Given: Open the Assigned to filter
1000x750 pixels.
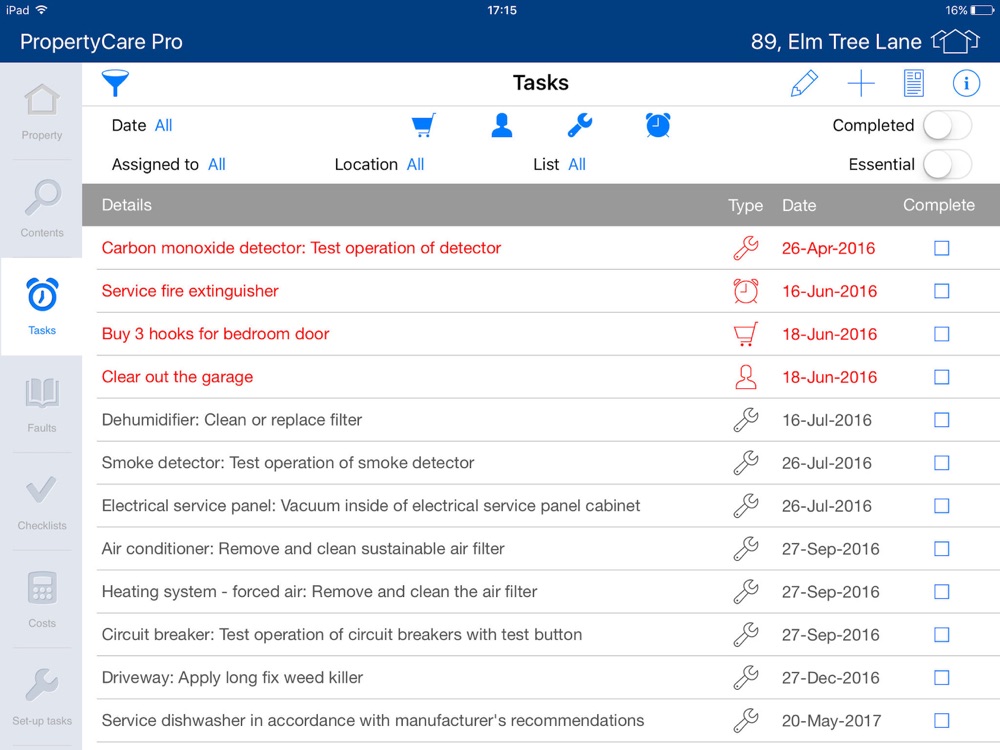Looking at the screenshot, I should [217, 165].
